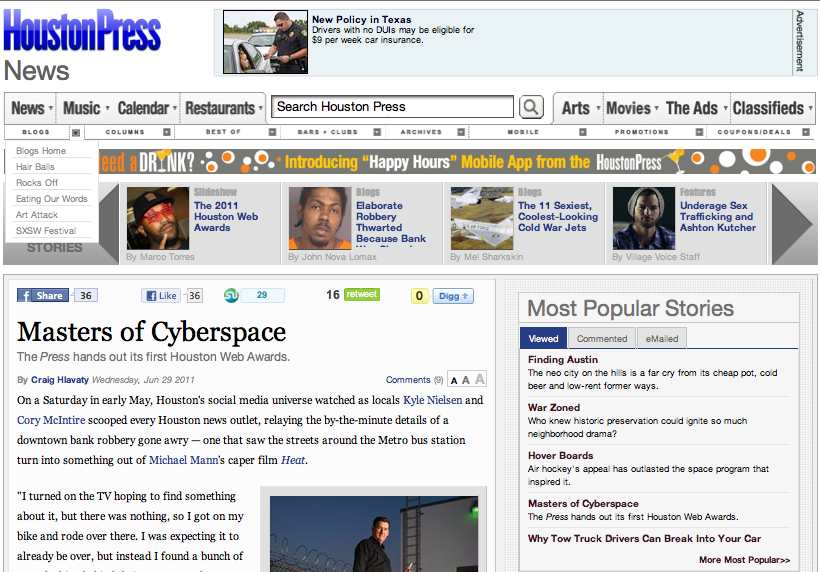Viewport: 820px width, 572px height.
Task: Switch to the Commented tab
Action: [602, 338]
